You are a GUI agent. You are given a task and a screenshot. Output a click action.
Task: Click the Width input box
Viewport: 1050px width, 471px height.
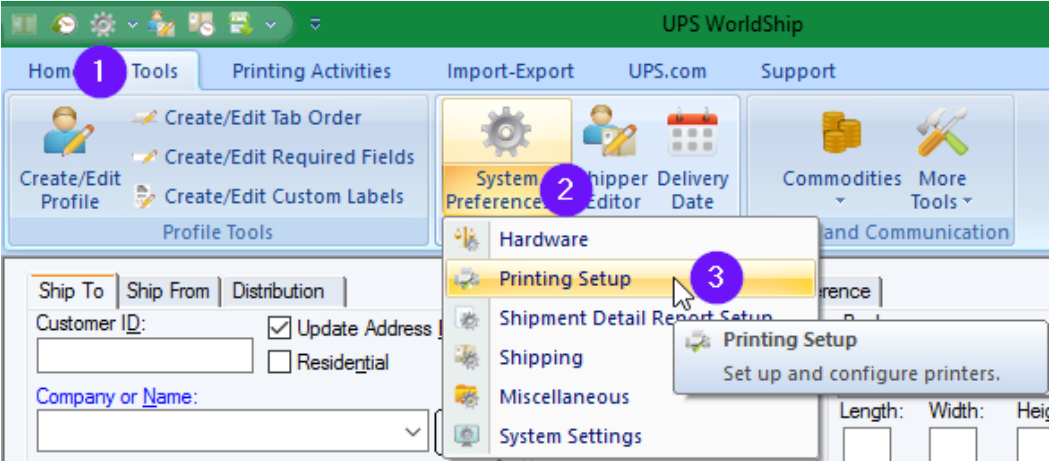(952, 444)
